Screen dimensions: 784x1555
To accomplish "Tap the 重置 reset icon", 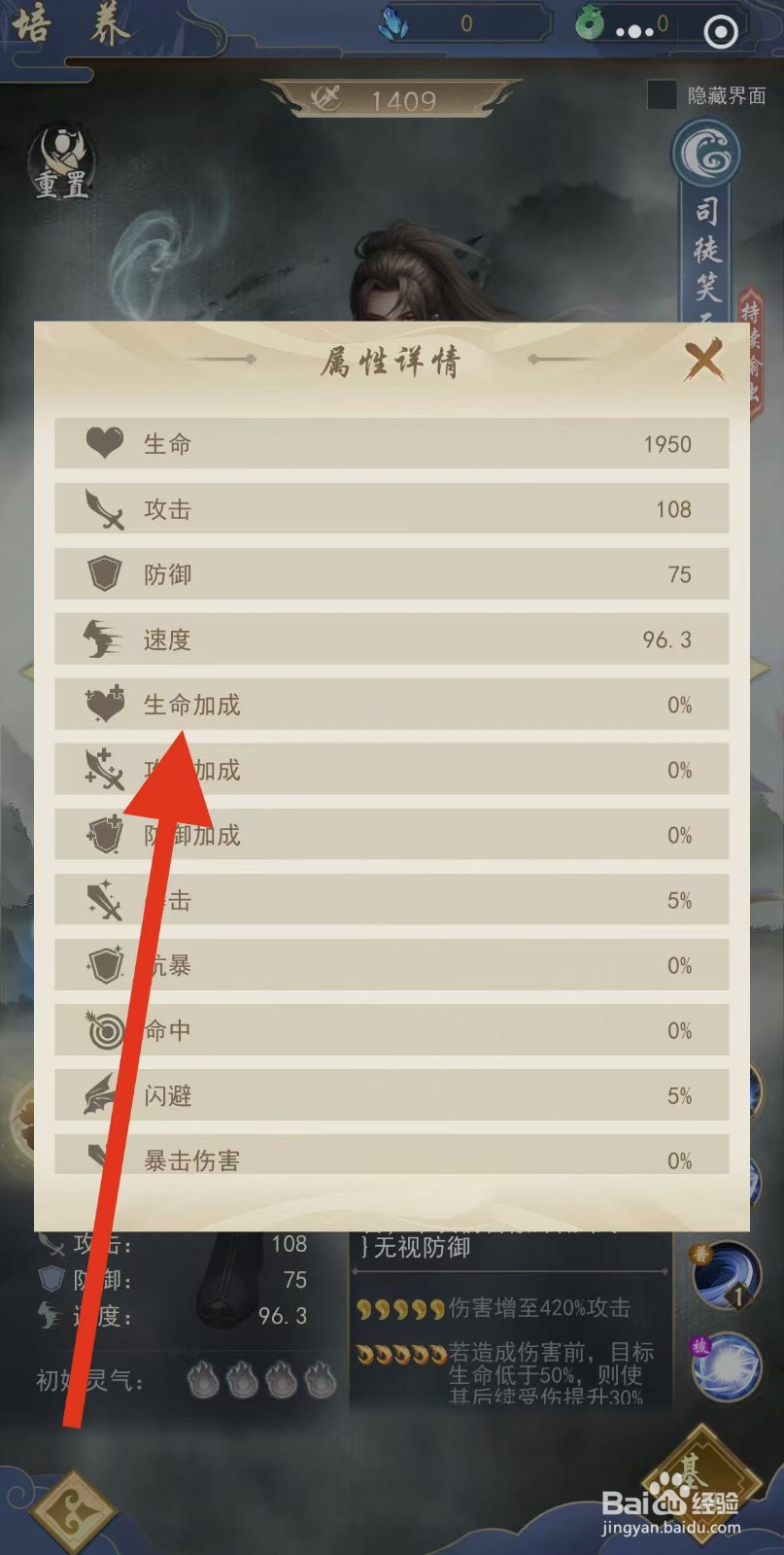I will click(x=62, y=162).
